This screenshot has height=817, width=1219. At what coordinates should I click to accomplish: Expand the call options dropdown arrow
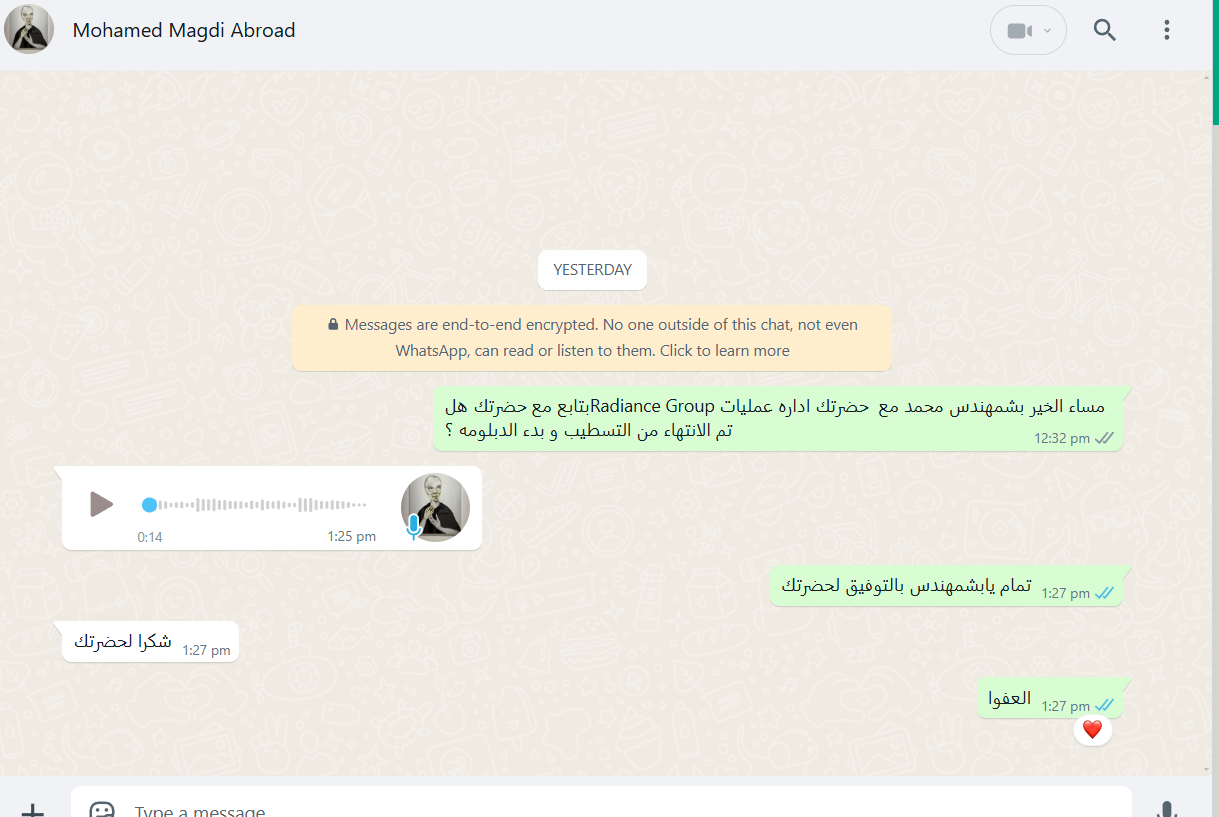coord(1047,30)
